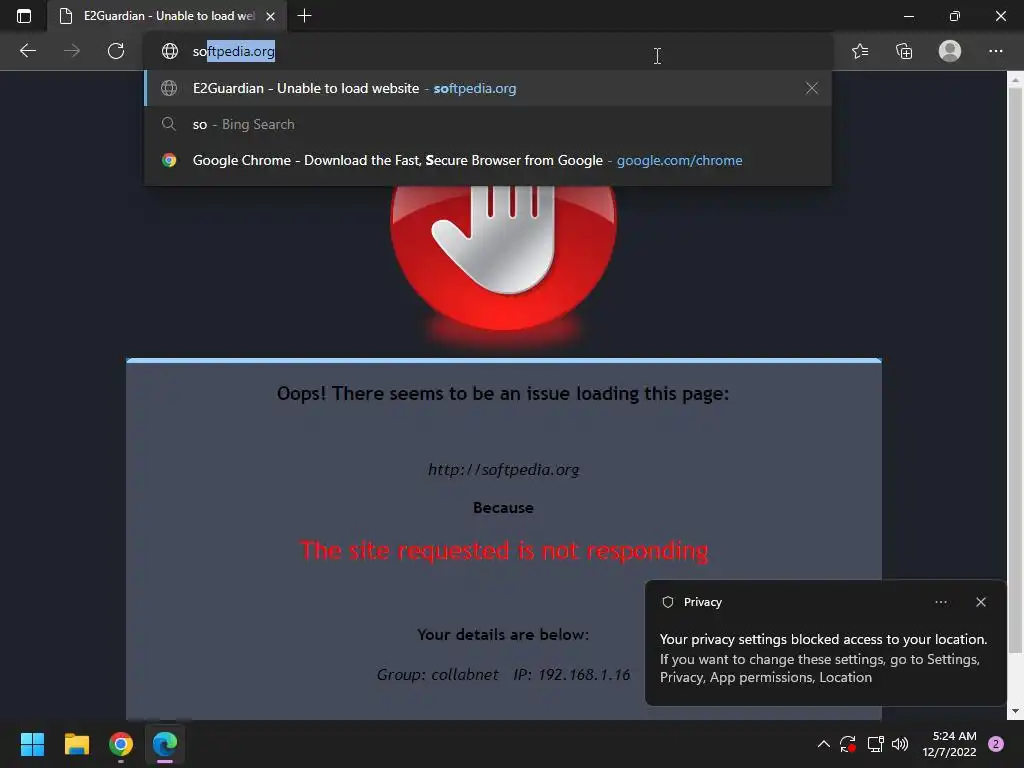Screen dimensions: 1024x768
Task: Select the 'so - Bing Search' suggestion
Action: click(x=488, y=124)
